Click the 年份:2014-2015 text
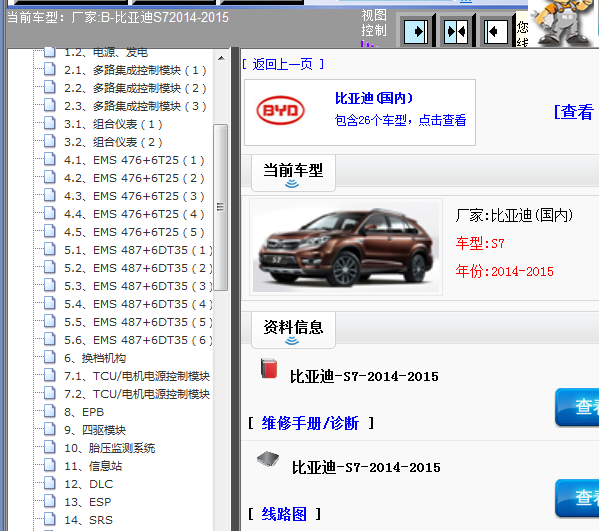 click(504, 271)
